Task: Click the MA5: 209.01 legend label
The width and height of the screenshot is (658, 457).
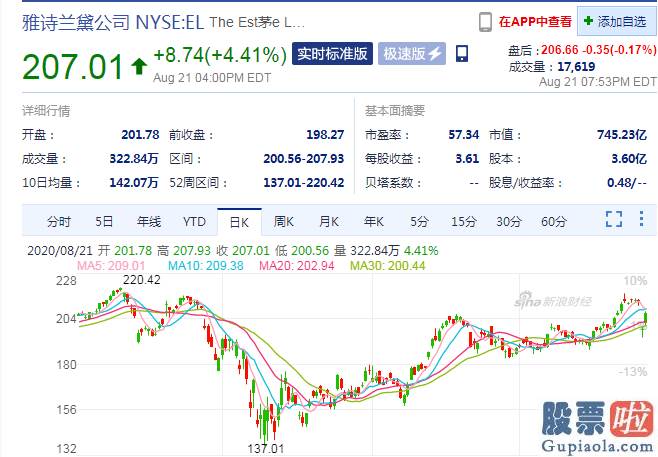Action: (x=111, y=266)
